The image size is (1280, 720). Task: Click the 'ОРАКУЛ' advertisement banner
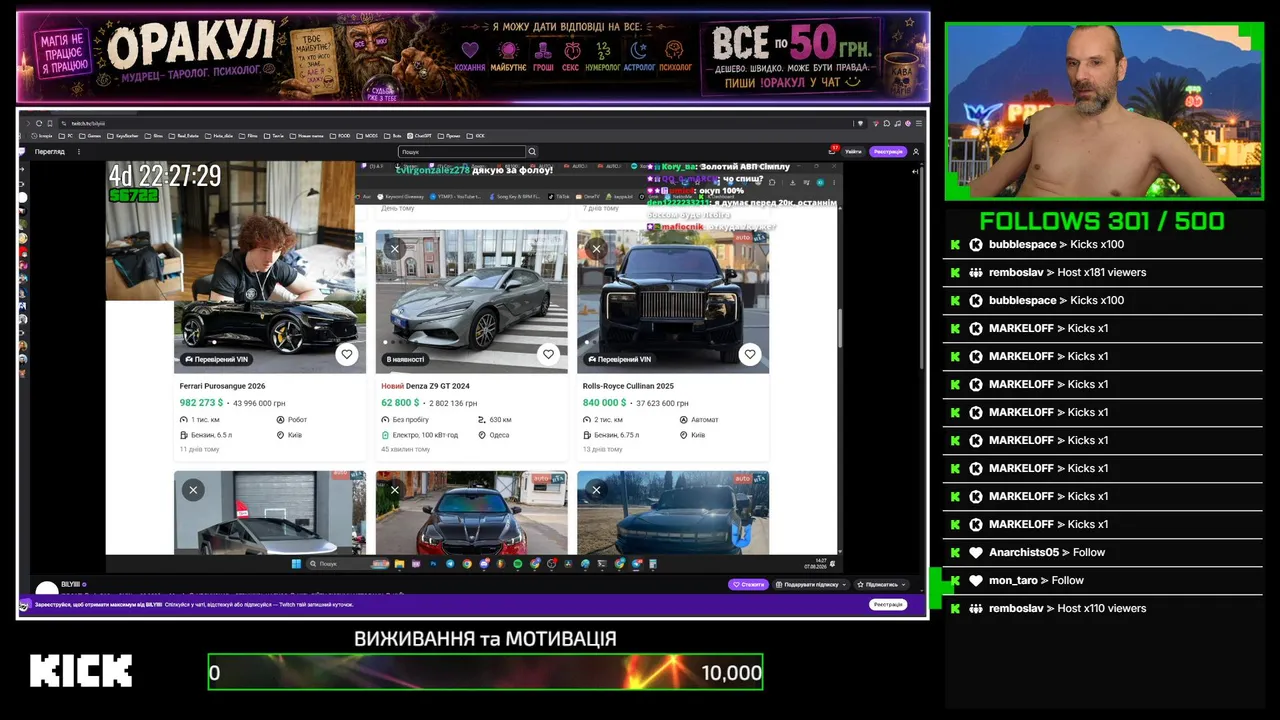[x=473, y=56]
